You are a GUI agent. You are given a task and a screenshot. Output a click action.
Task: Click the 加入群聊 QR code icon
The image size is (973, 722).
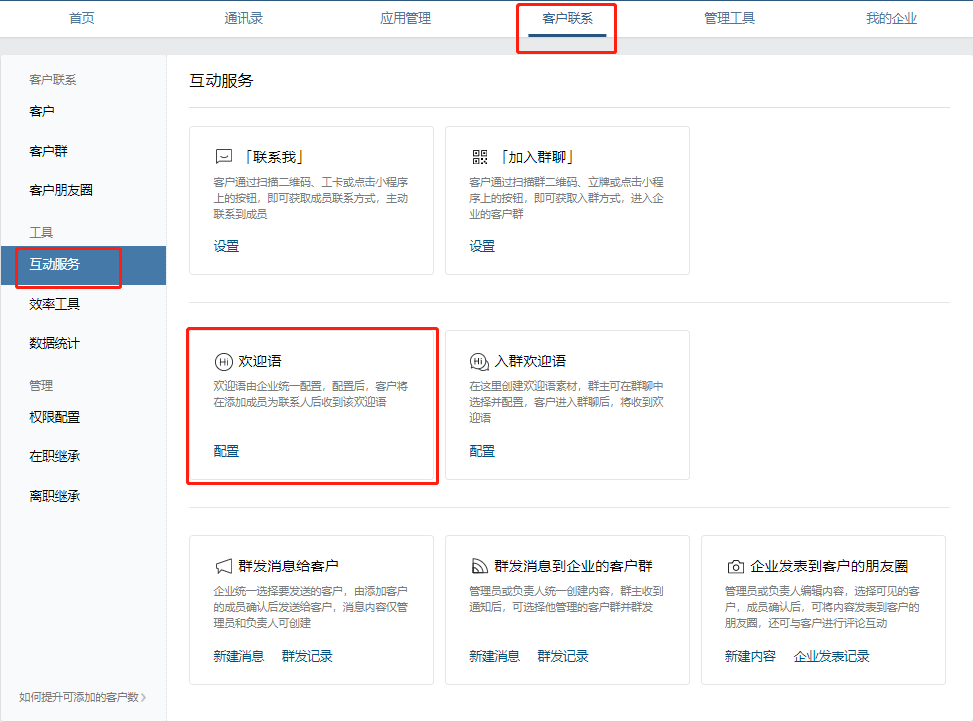click(479, 157)
